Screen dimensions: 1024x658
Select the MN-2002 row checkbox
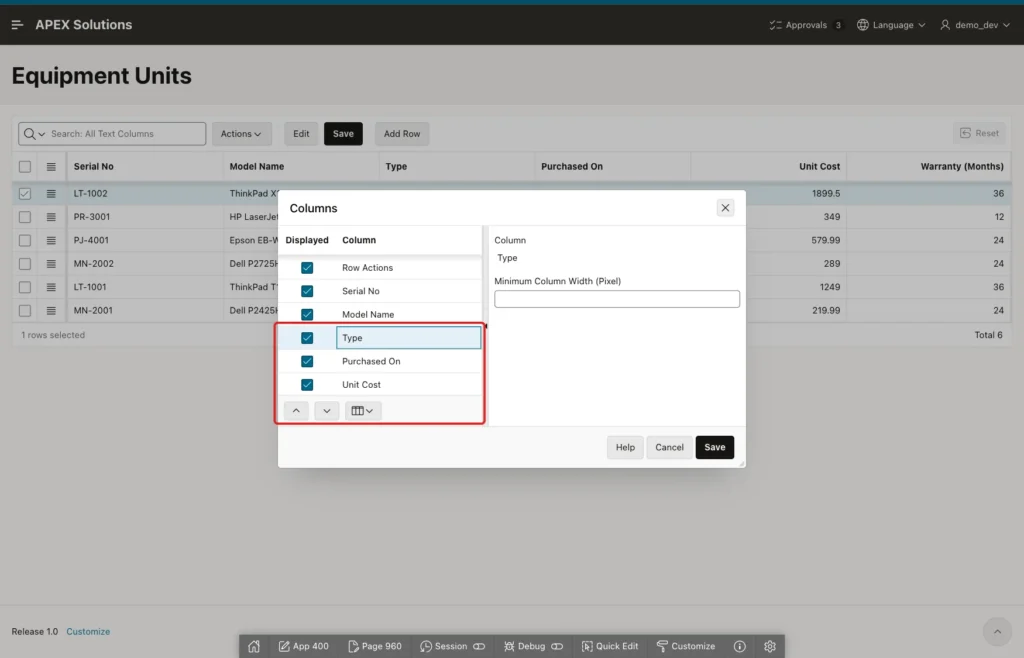click(25, 264)
